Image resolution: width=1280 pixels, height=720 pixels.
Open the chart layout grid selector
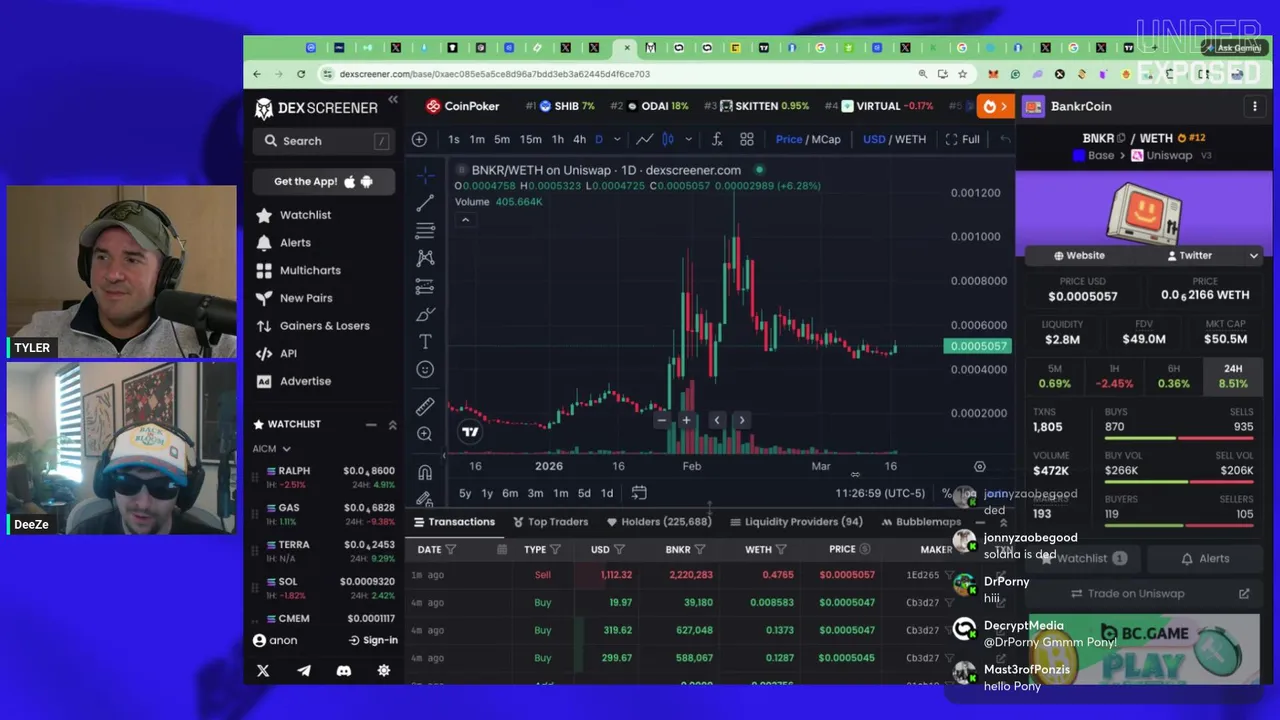tap(747, 139)
